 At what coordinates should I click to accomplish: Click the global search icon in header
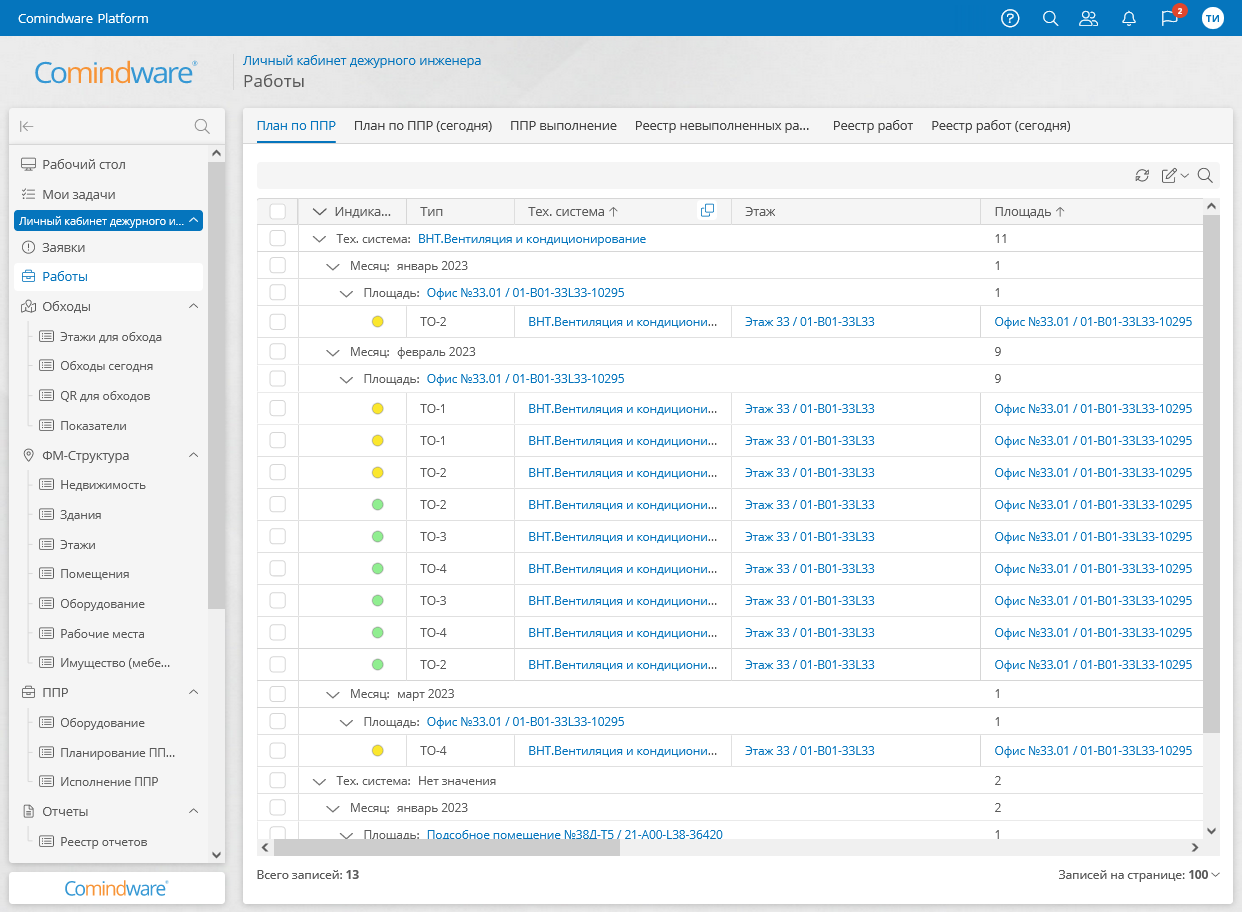[x=1050, y=18]
